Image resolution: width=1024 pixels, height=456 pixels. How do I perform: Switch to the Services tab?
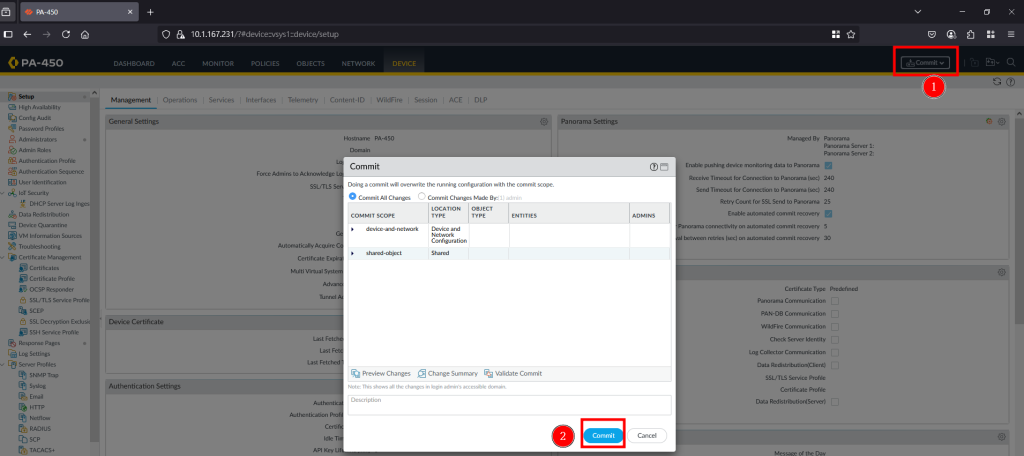pyautogui.click(x=221, y=100)
